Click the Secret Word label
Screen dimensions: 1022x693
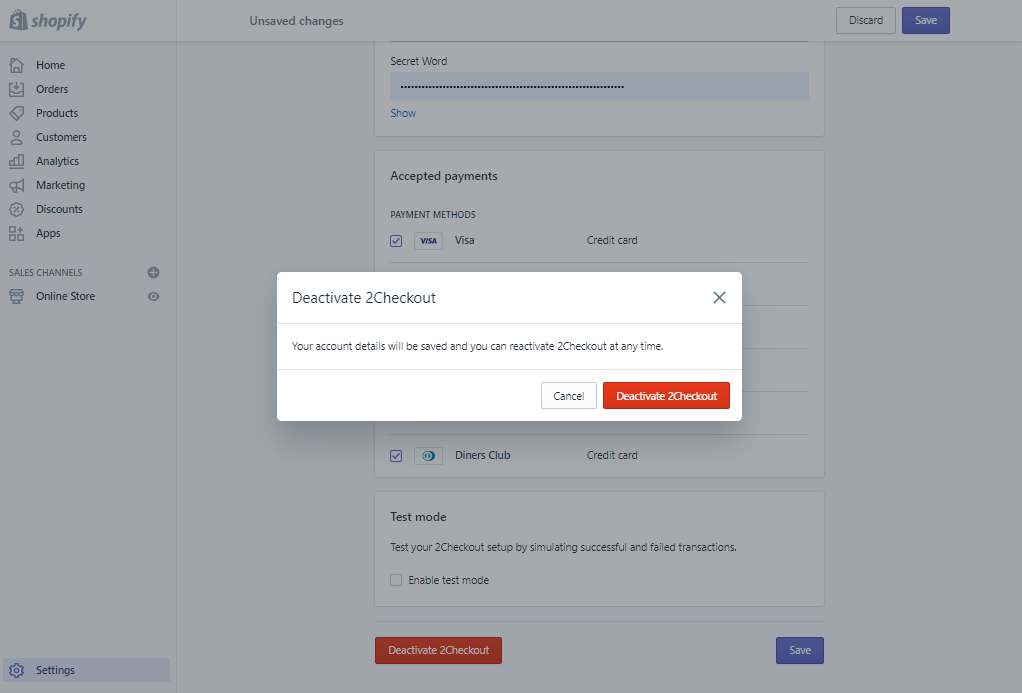tap(418, 61)
